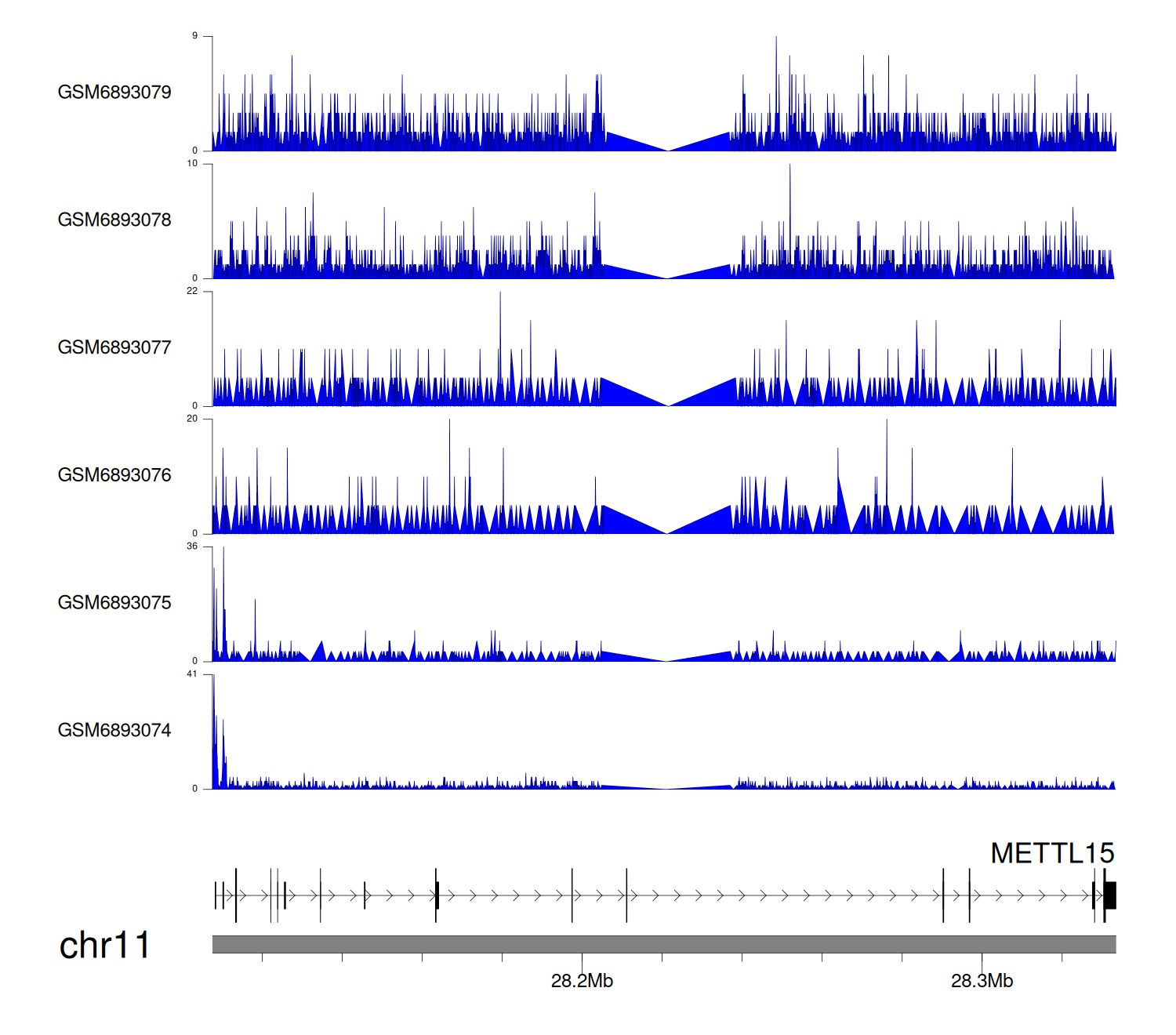This screenshot has width=1176, height=1035.
Task: Click the y-axis maximum 41 on GSM6893074
Action: point(192,674)
